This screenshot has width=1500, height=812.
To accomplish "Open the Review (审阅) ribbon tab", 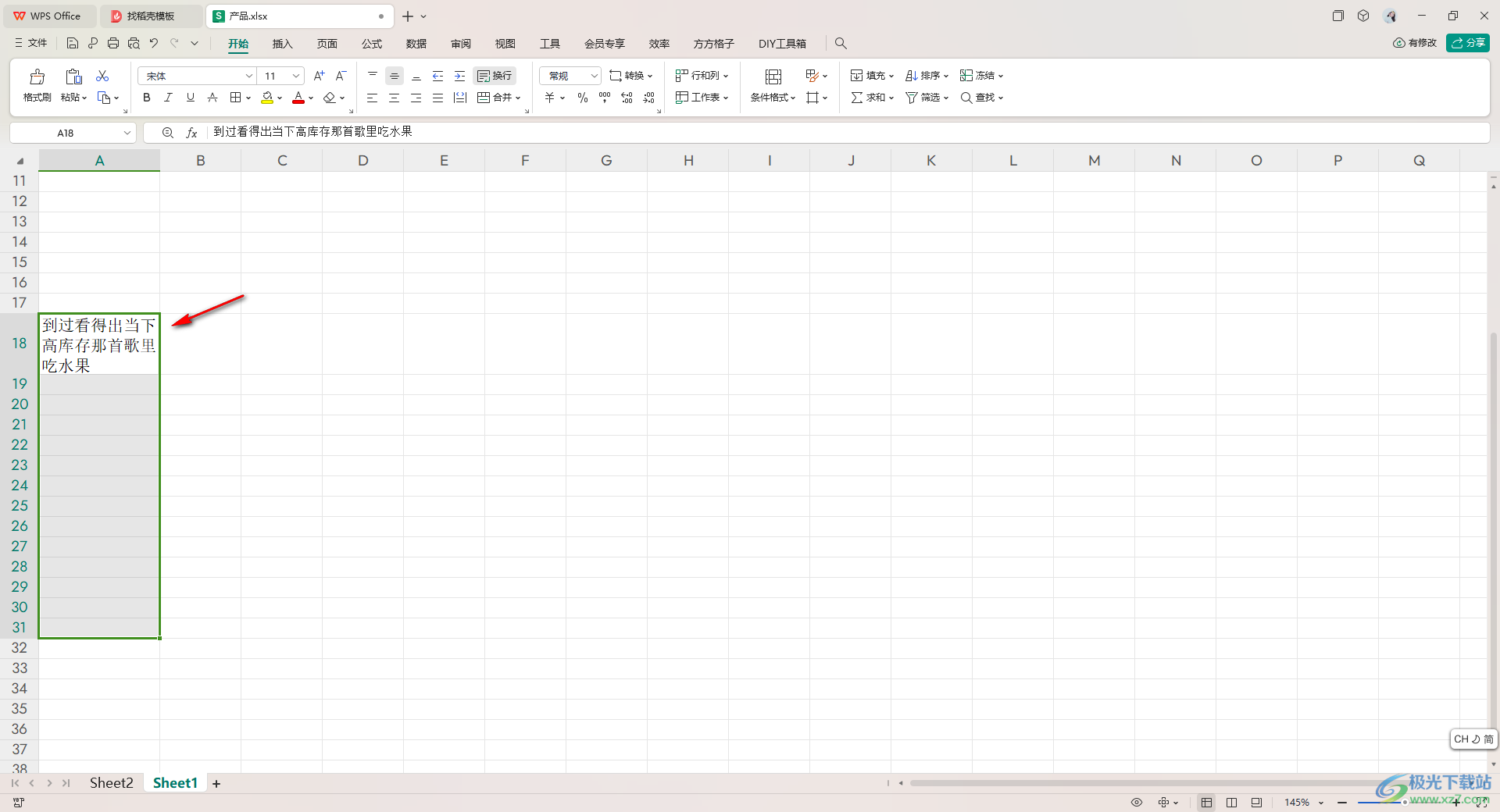I will click(461, 44).
